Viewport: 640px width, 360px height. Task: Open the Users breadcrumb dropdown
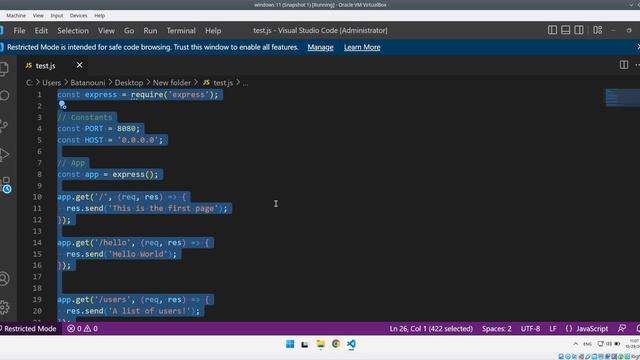(51, 82)
